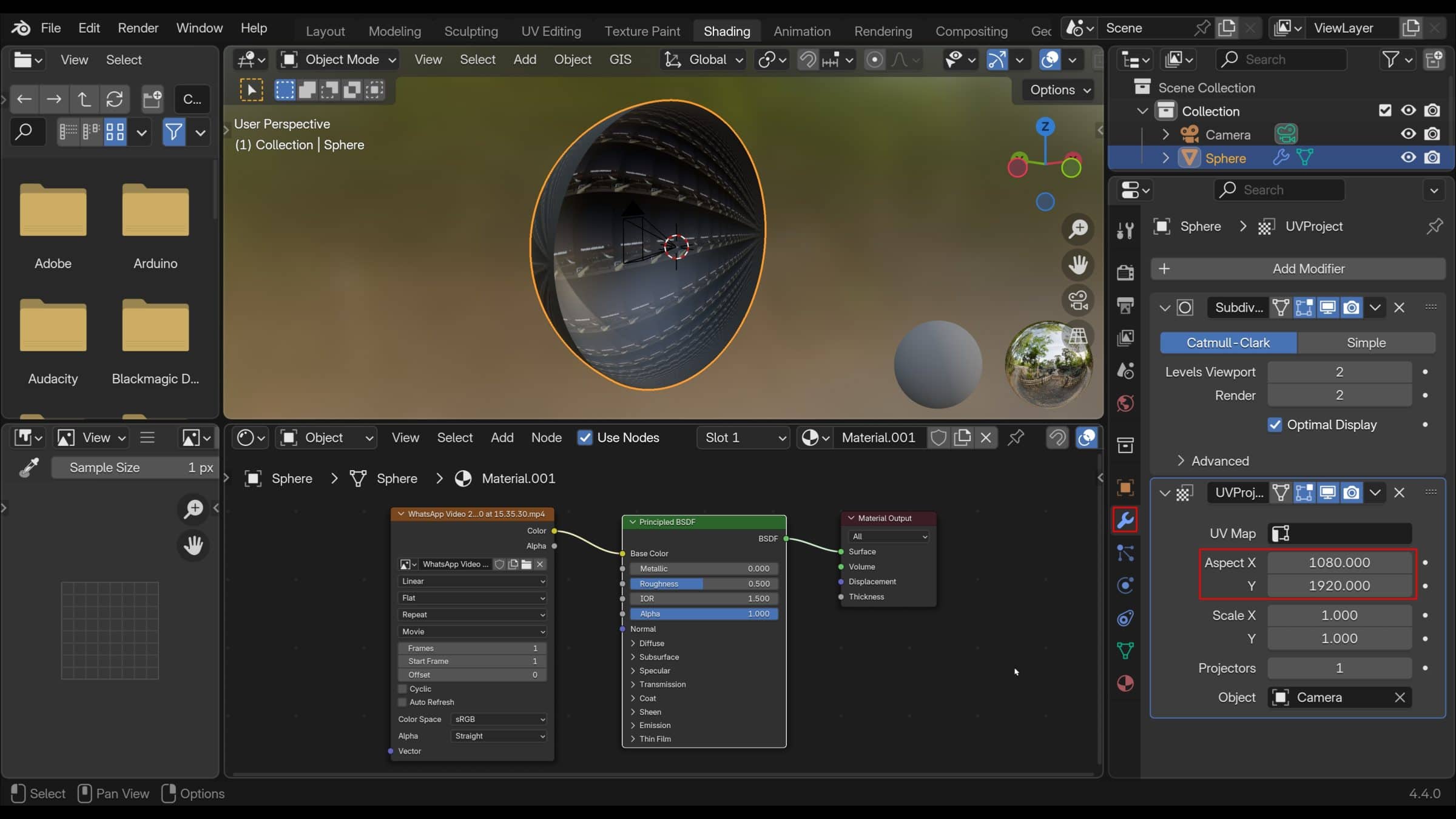This screenshot has width=1456, height=819.
Task: Toggle Cyclic checkbox in image node
Action: point(402,689)
